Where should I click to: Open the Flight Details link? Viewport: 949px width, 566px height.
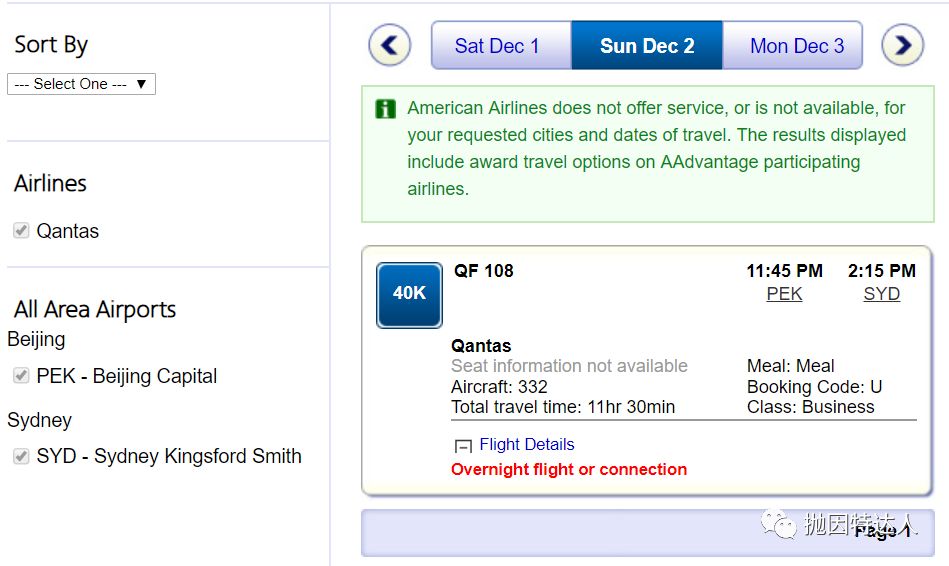[x=527, y=444]
